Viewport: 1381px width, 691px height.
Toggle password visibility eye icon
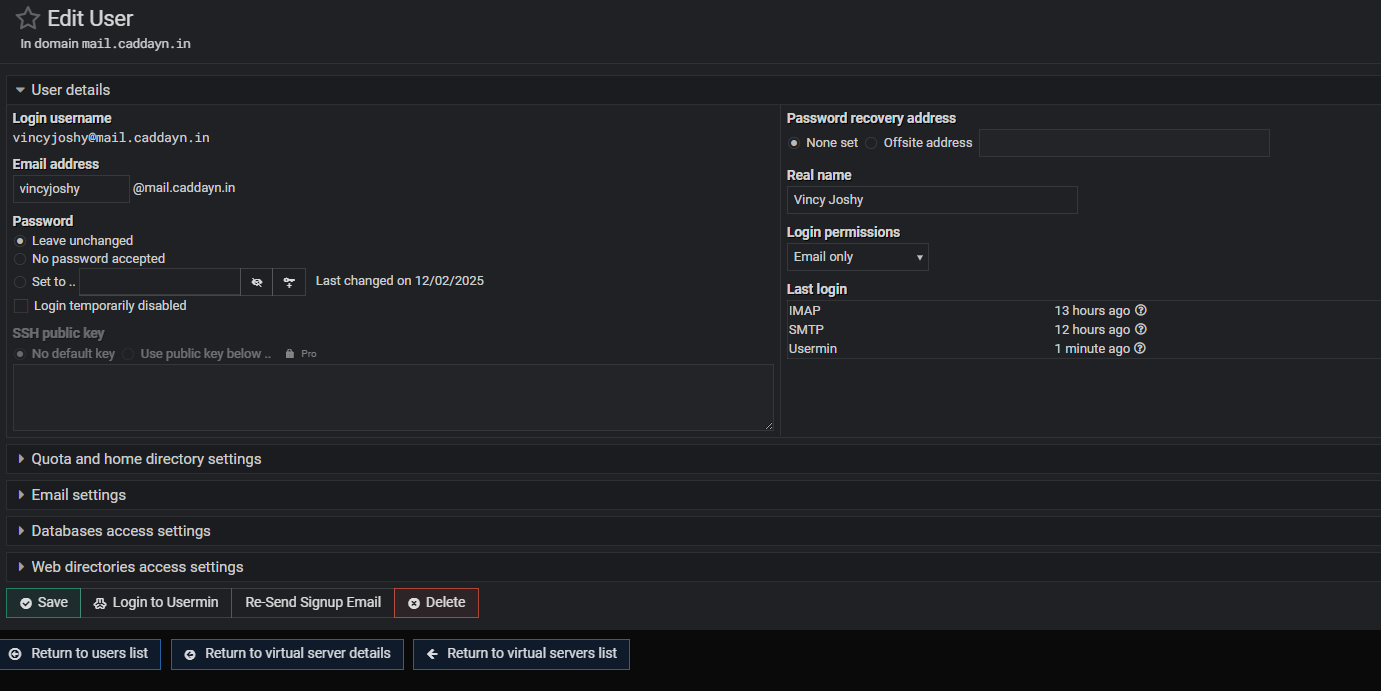coord(257,282)
